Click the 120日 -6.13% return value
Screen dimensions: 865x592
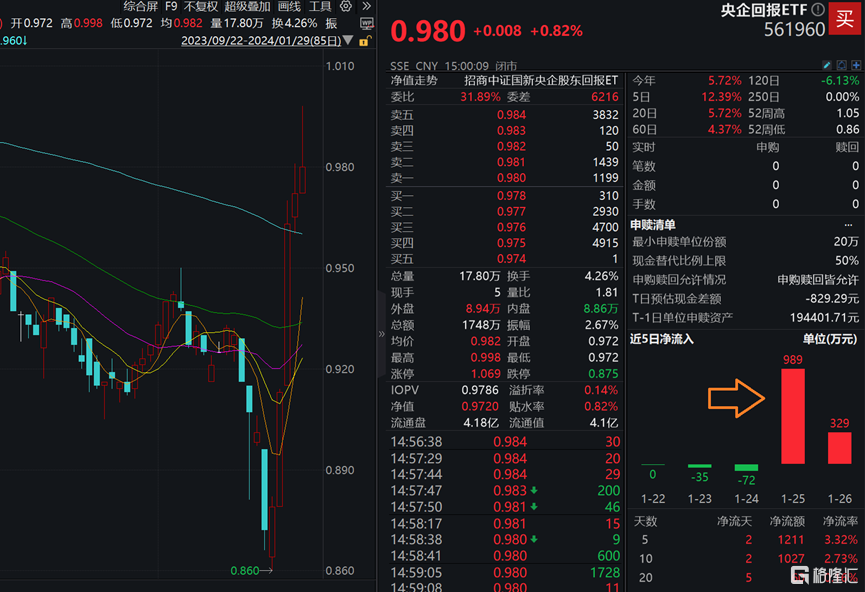pos(840,81)
